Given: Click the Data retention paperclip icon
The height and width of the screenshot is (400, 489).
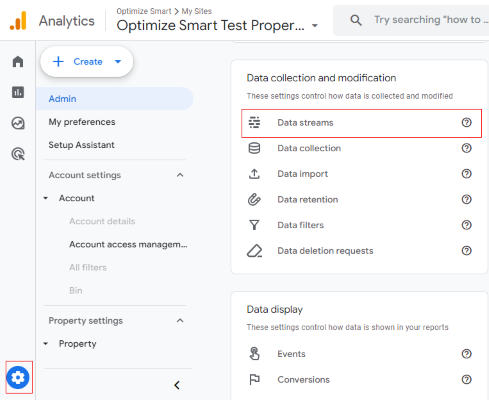Looking at the screenshot, I should 254,199.
